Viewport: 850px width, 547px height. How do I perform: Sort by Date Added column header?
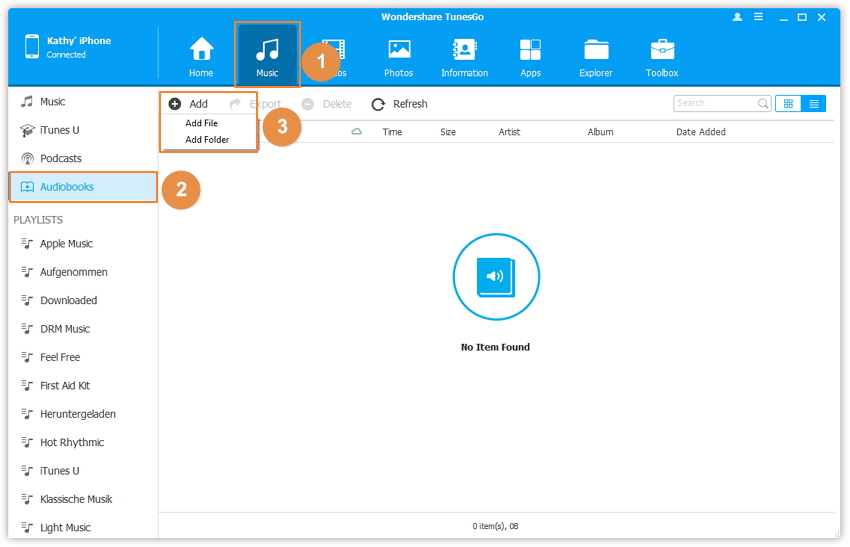pyautogui.click(x=700, y=132)
